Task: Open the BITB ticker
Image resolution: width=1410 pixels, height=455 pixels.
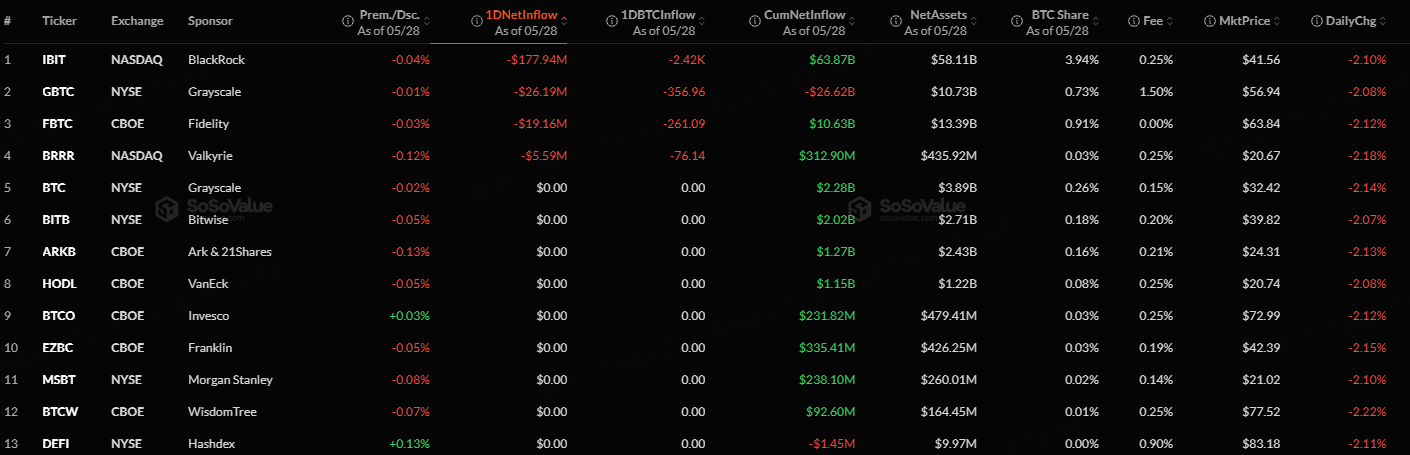Action: point(56,220)
